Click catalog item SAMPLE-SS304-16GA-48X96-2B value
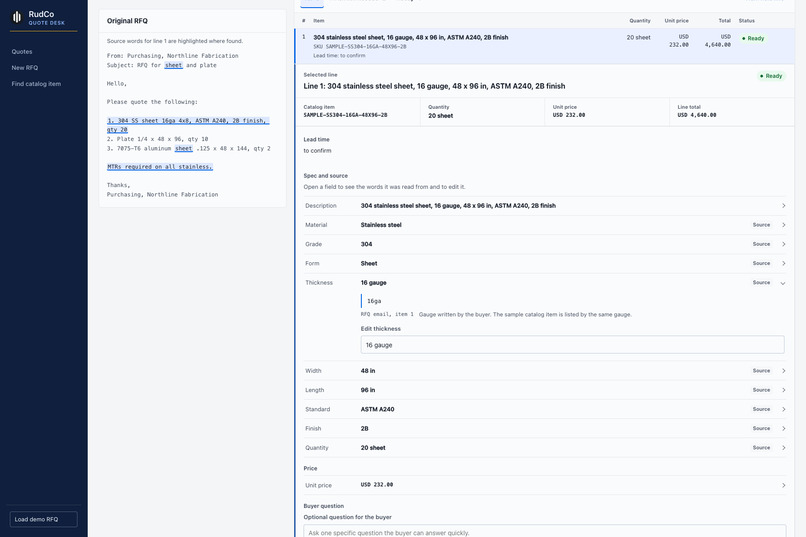 point(345,115)
